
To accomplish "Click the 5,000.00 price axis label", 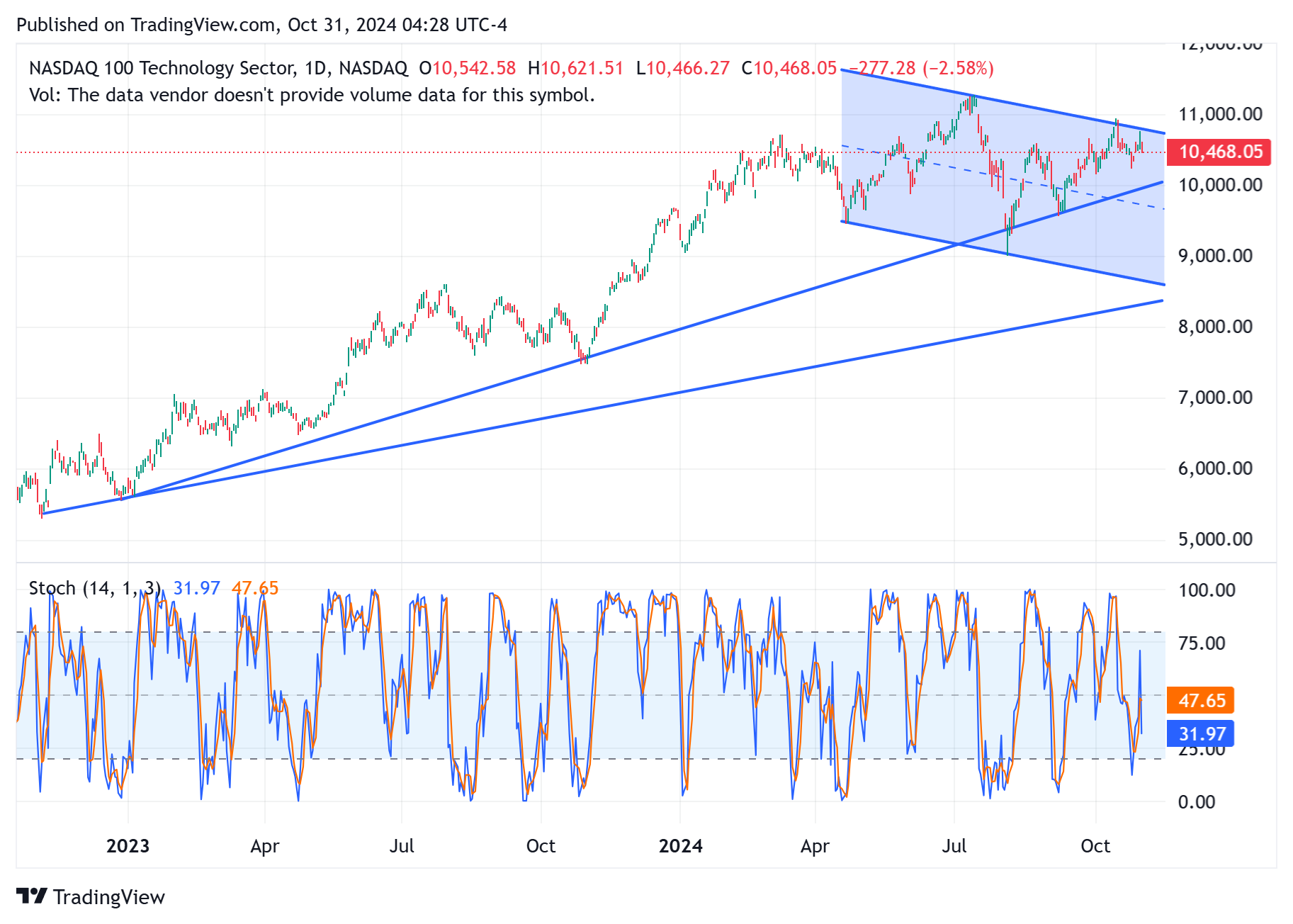I will coord(1215,539).
